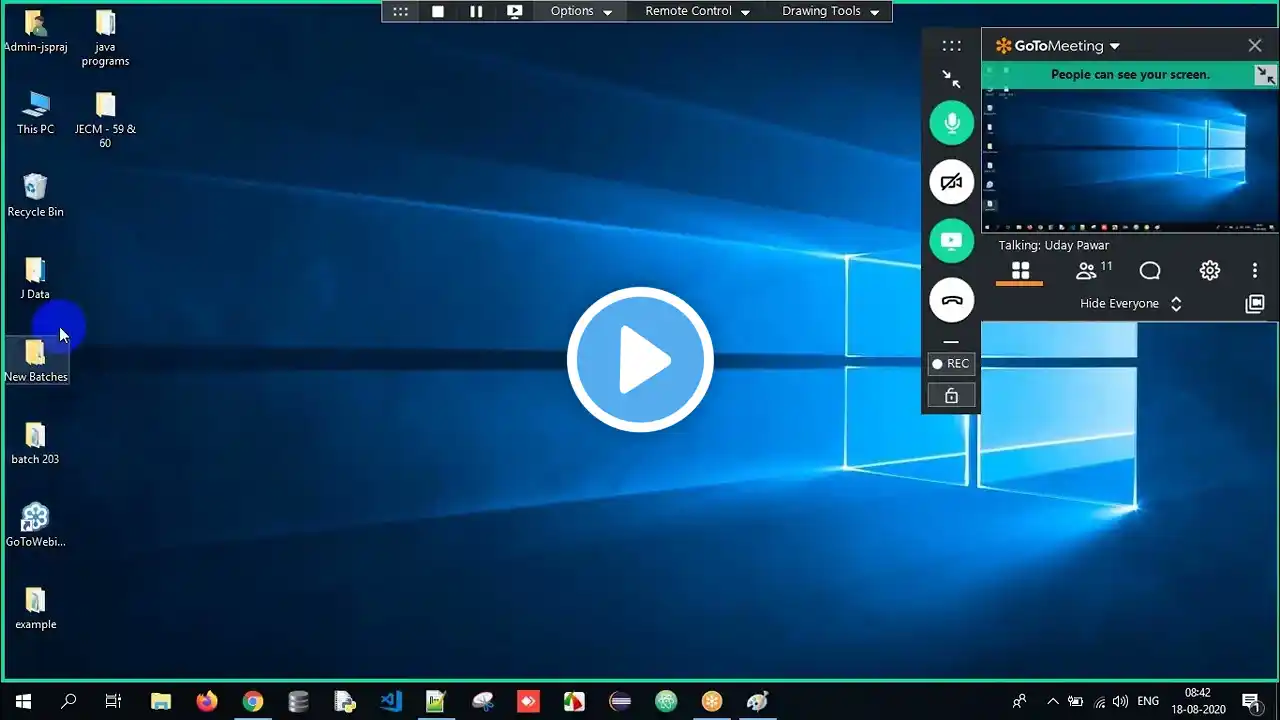Open the database app icon on the taskbar
This screenshot has width=1280, height=720.
(298, 702)
